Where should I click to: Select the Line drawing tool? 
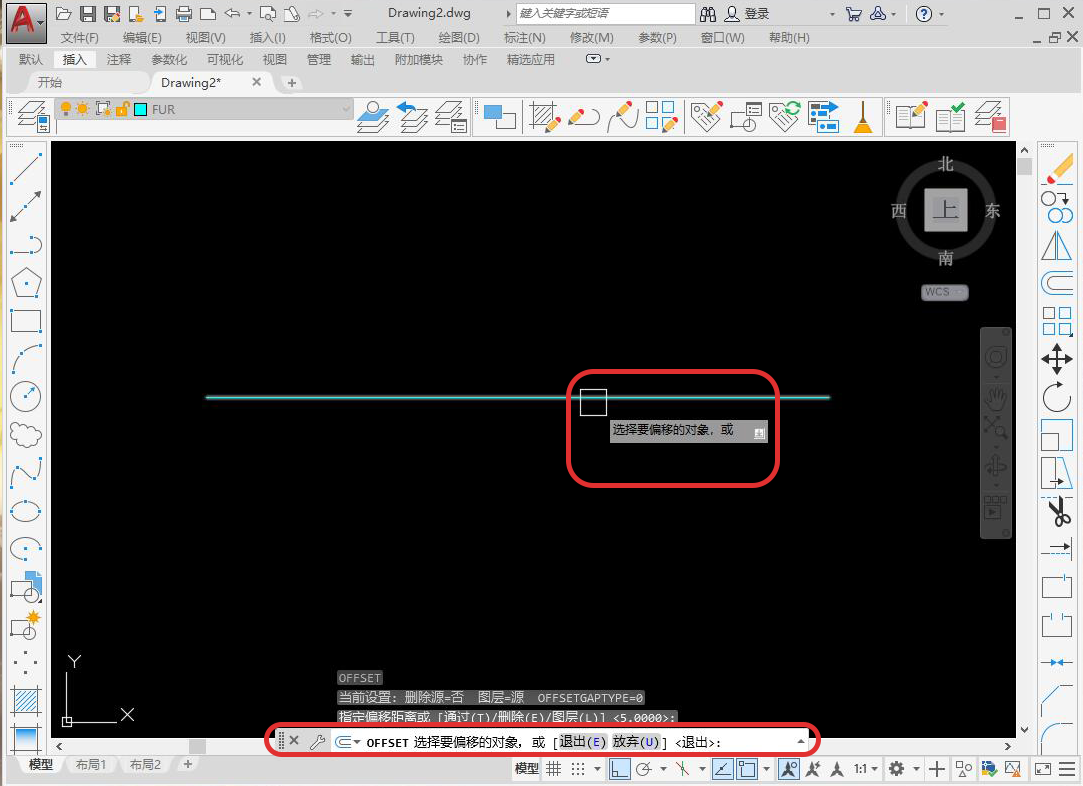coord(26,169)
